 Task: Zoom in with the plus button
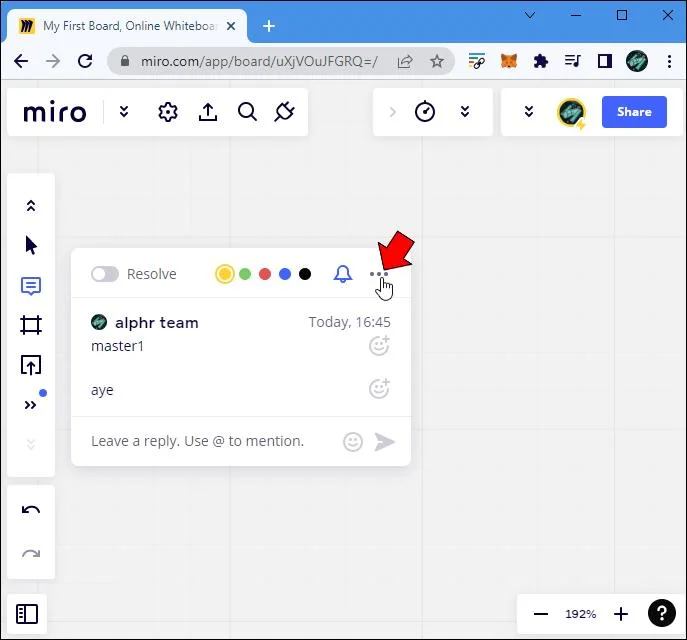tap(621, 614)
